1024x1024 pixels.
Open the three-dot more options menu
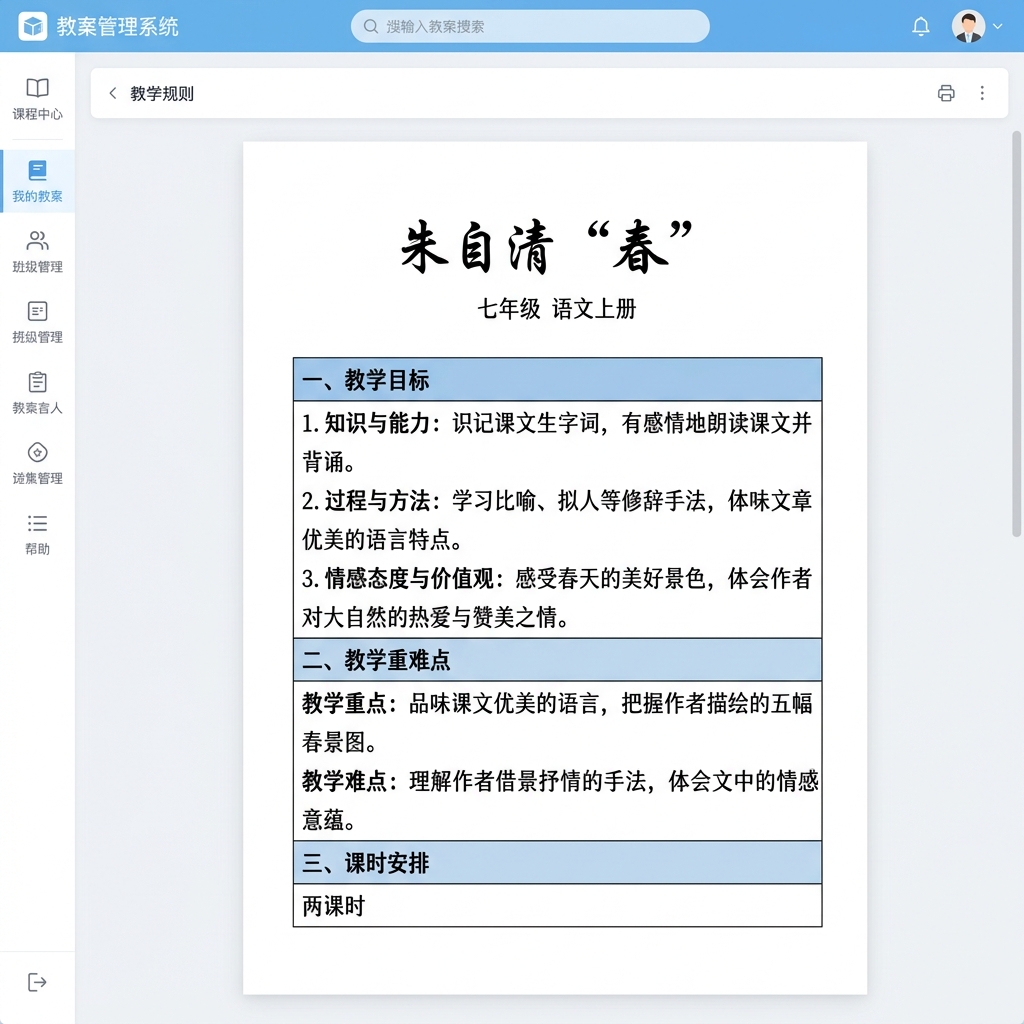point(982,93)
